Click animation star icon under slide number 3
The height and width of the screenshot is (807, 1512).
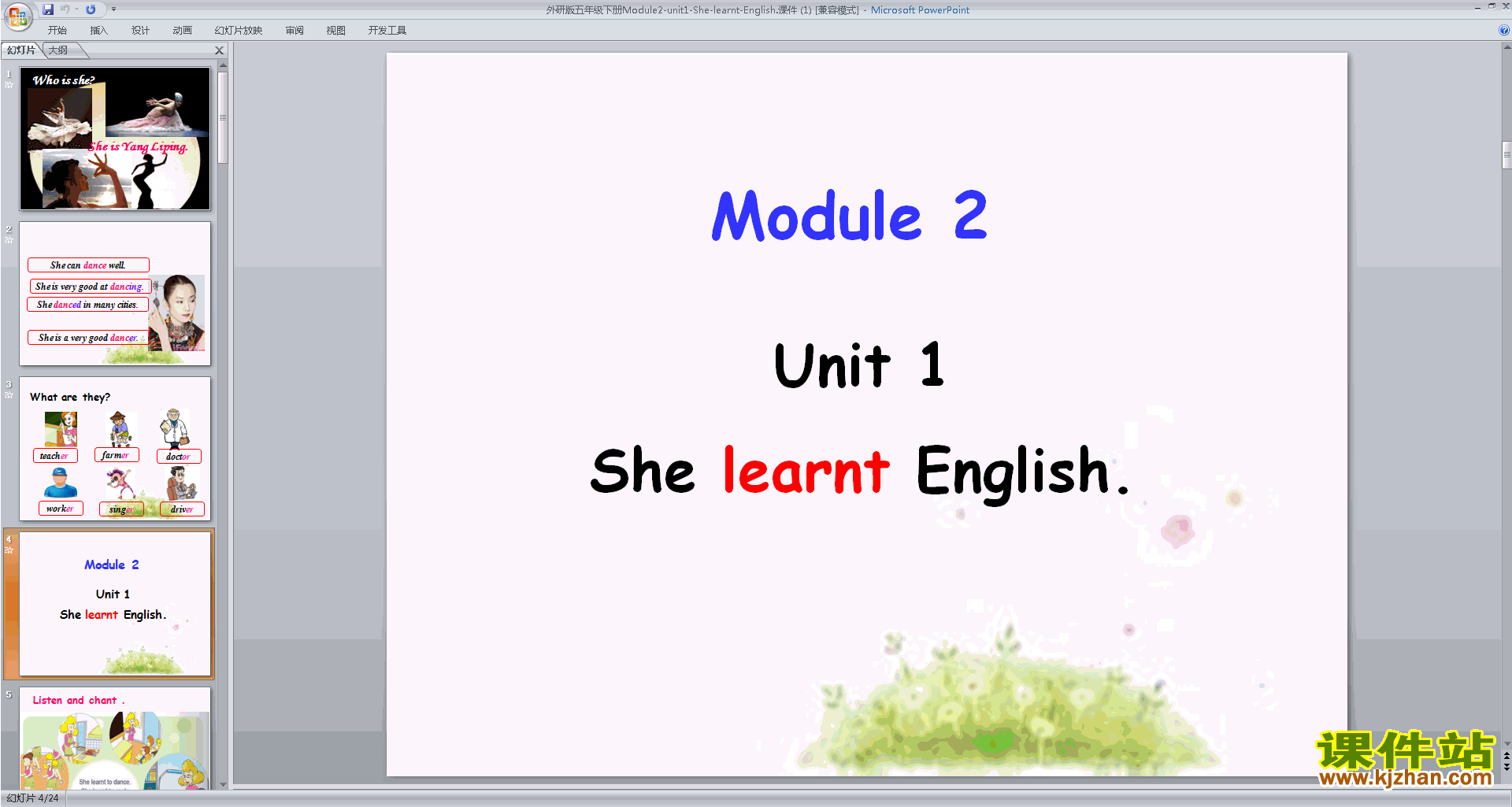pos(9,395)
